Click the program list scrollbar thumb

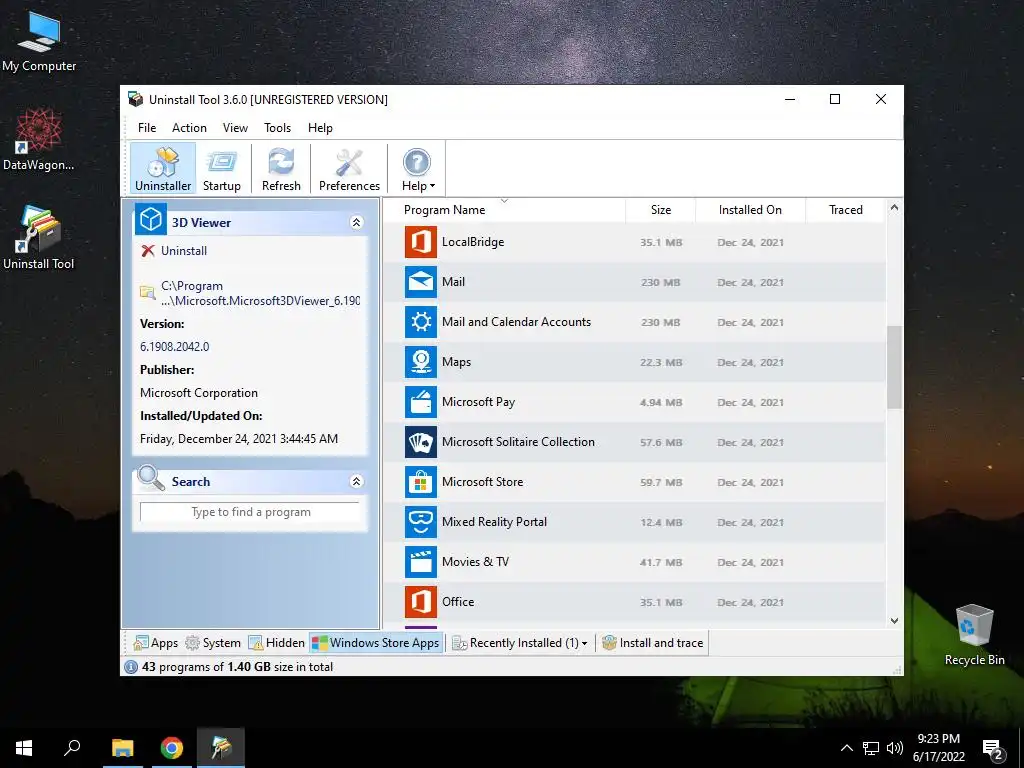[x=894, y=367]
